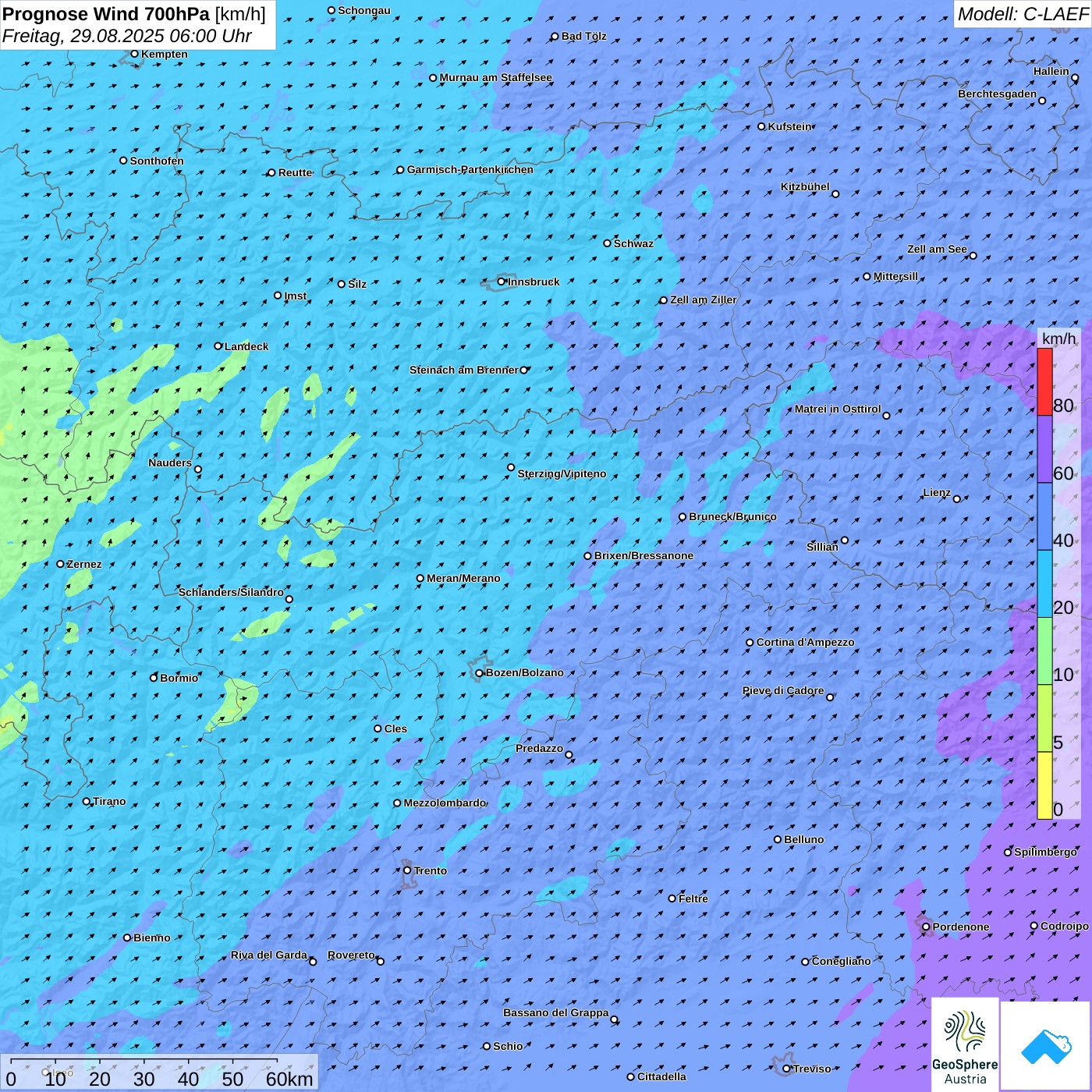Viewport: 1092px width, 1092px height.
Task: Click the Treviso city marker
Action: 786,1069
